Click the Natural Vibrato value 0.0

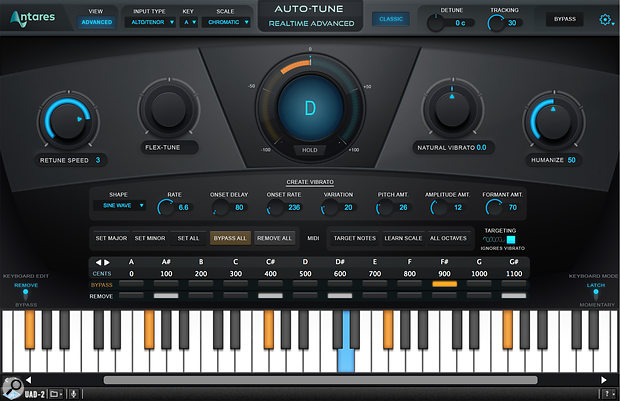(481, 148)
